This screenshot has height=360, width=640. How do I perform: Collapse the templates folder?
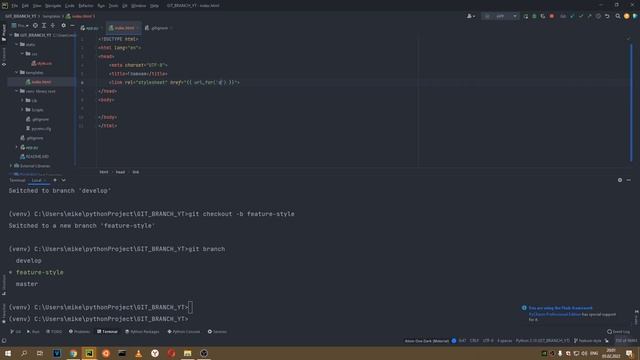pos(17,73)
